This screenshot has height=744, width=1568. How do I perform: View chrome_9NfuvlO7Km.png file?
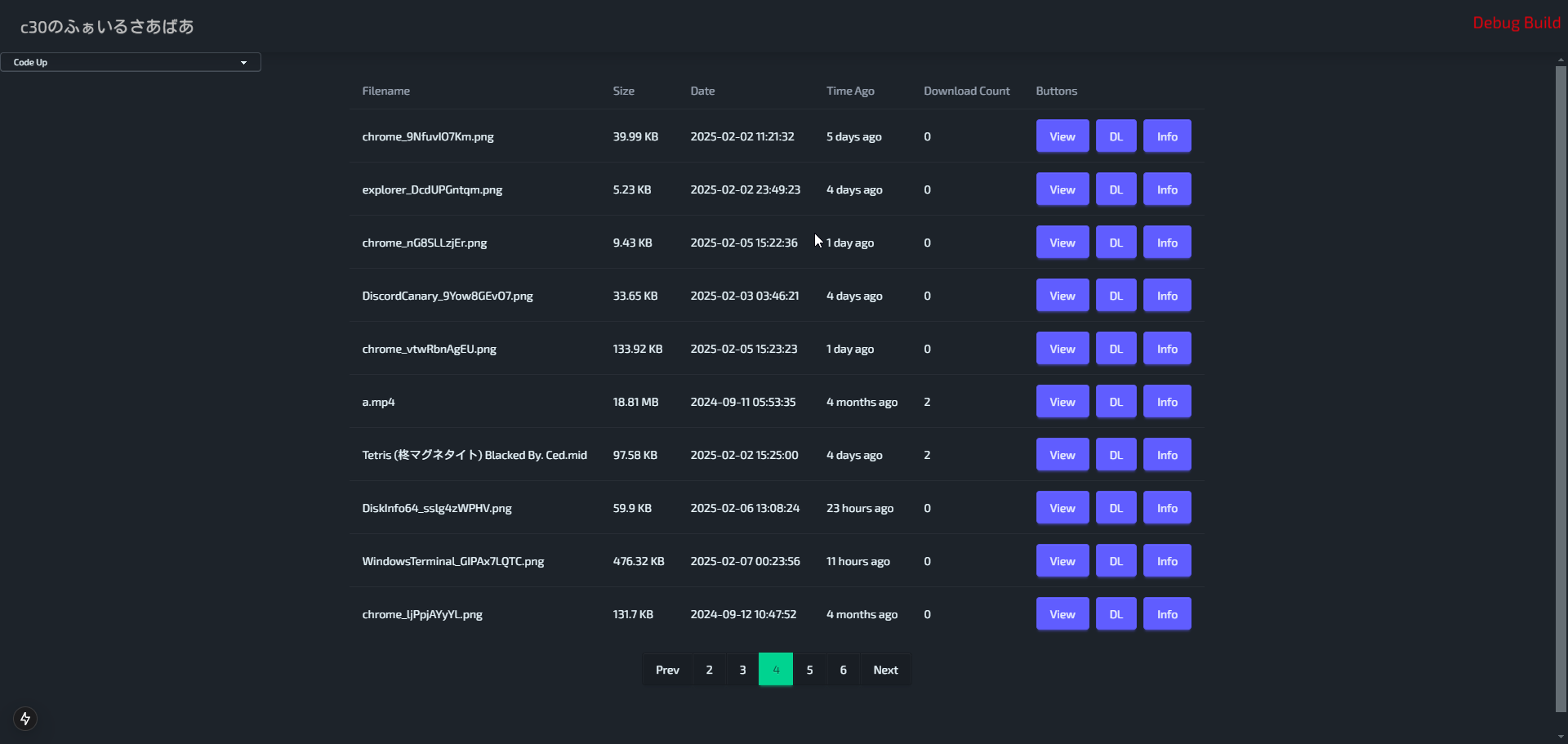point(1062,136)
